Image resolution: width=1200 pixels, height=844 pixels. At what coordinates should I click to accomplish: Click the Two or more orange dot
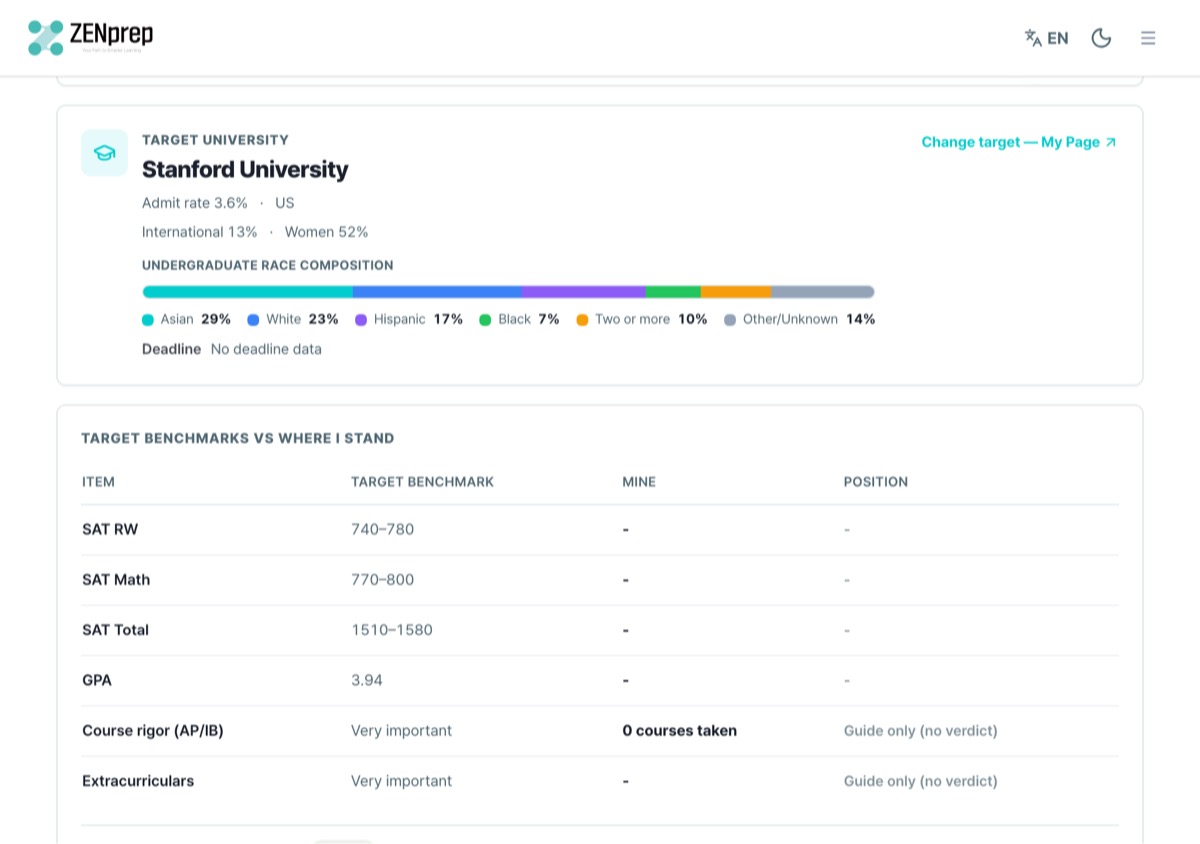point(582,320)
